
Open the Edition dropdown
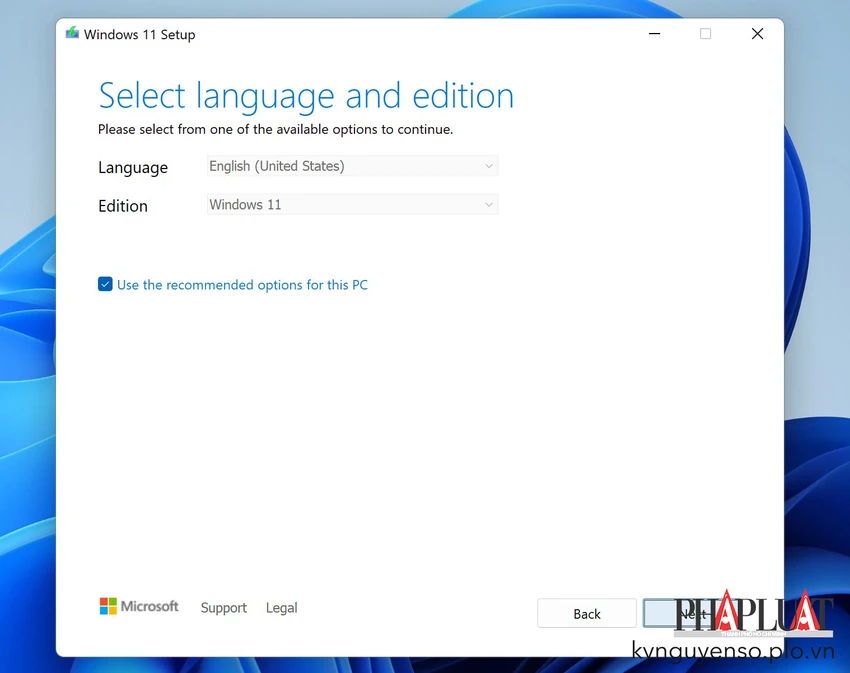(352, 204)
